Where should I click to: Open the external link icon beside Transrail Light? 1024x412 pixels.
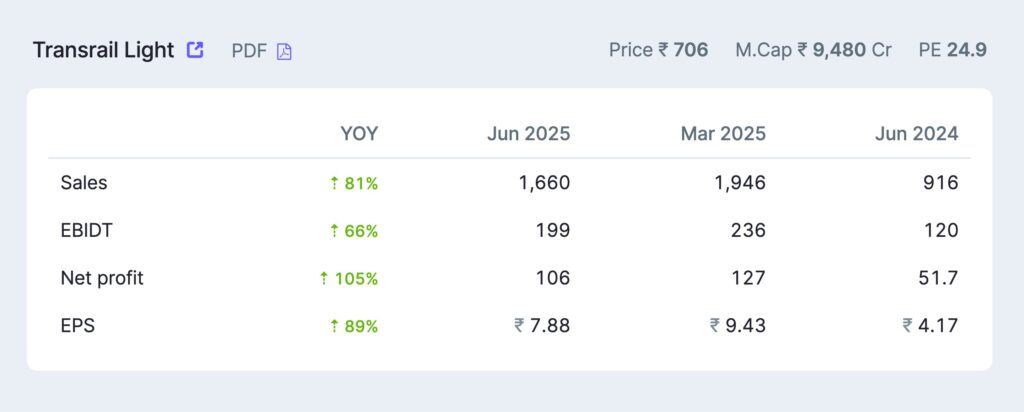point(196,49)
